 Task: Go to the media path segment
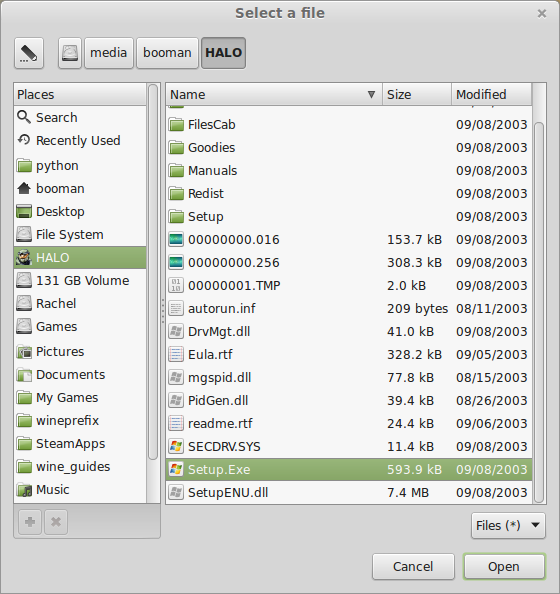[x=109, y=53]
